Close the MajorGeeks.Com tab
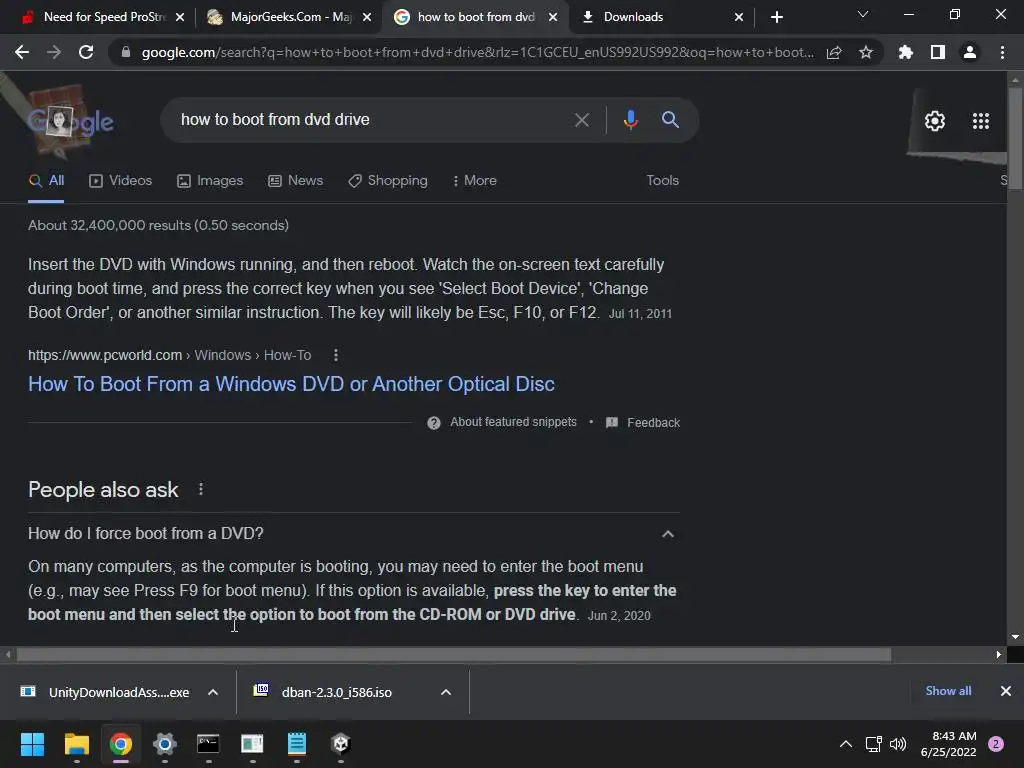The height and width of the screenshot is (768, 1024). (367, 17)
